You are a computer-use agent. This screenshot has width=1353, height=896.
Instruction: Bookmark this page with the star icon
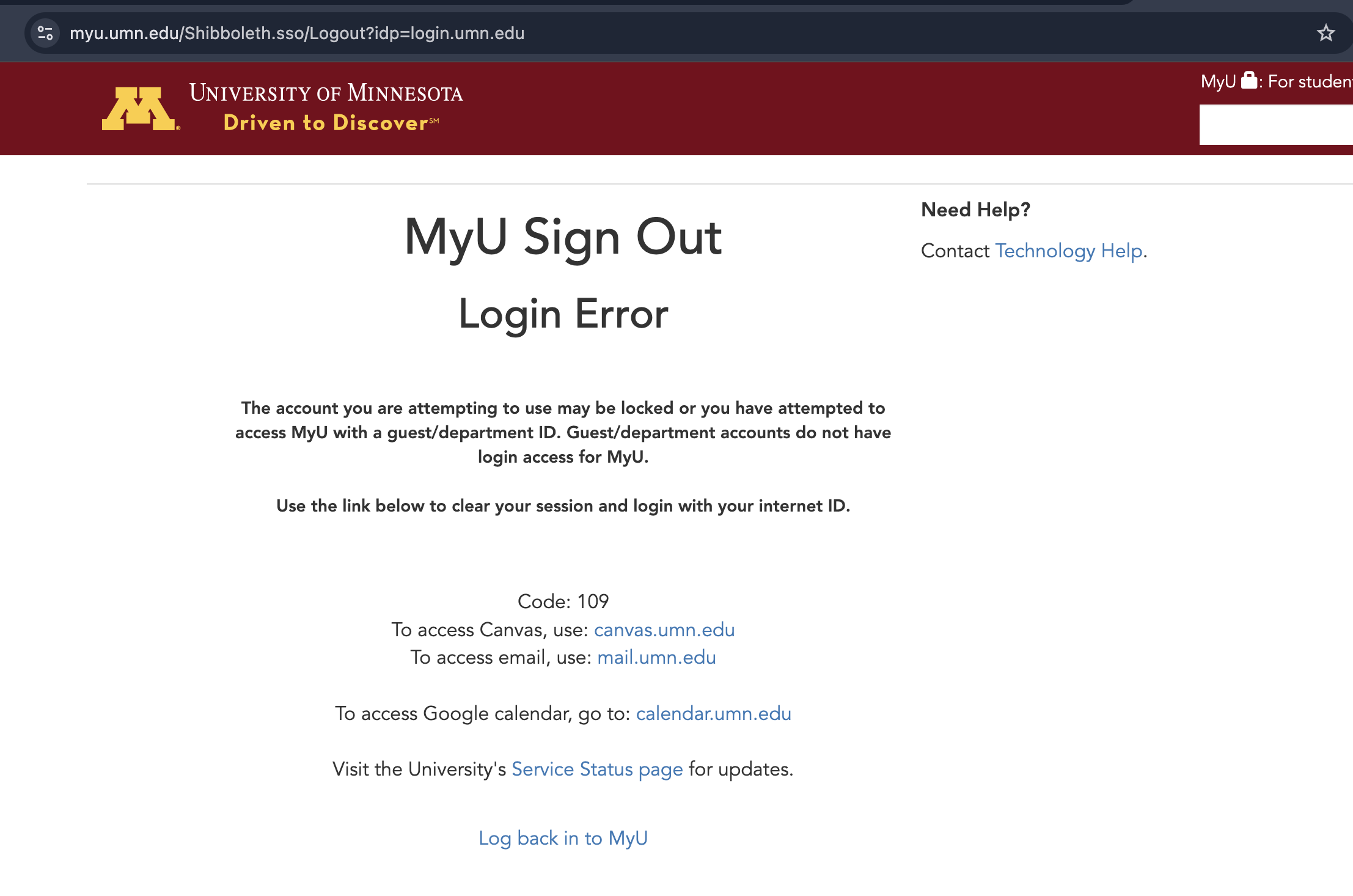(1325, 33)
